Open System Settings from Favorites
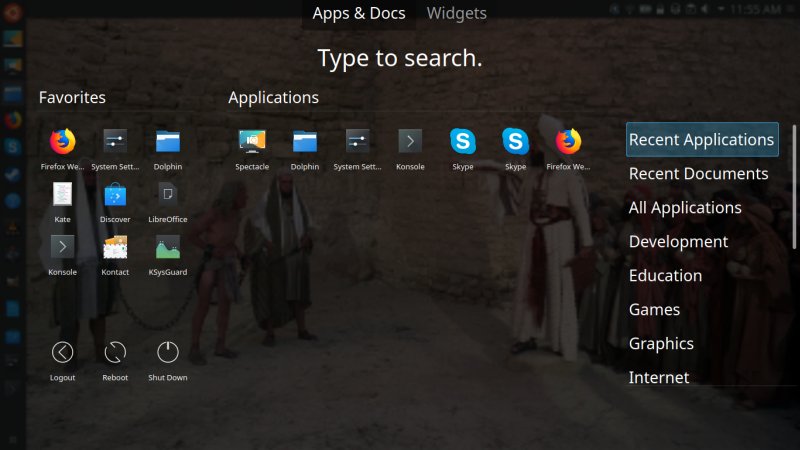800x450 pixels. [x=115, y=142]
